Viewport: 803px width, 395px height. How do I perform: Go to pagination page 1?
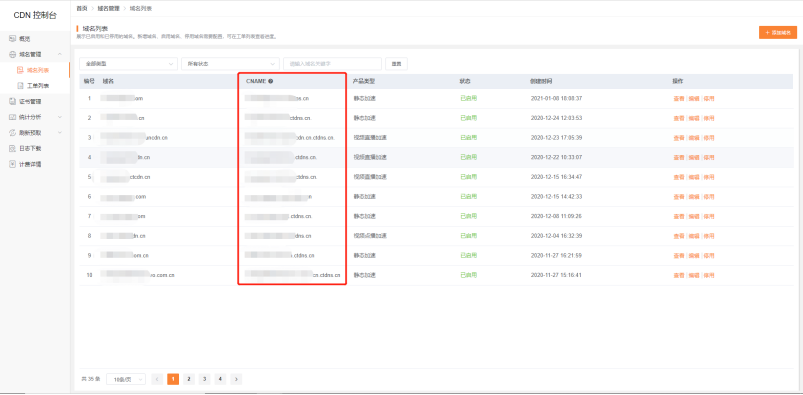(173, 379)
